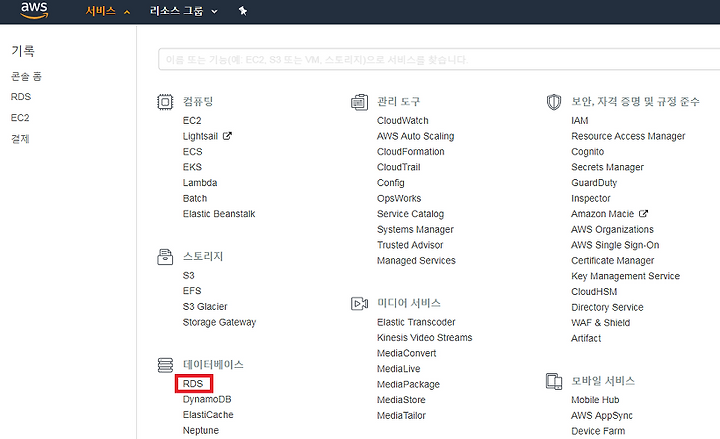Screen dimensions: 720x439
Task: Open RDS from the history list
Action: click(x=21, y=97)
